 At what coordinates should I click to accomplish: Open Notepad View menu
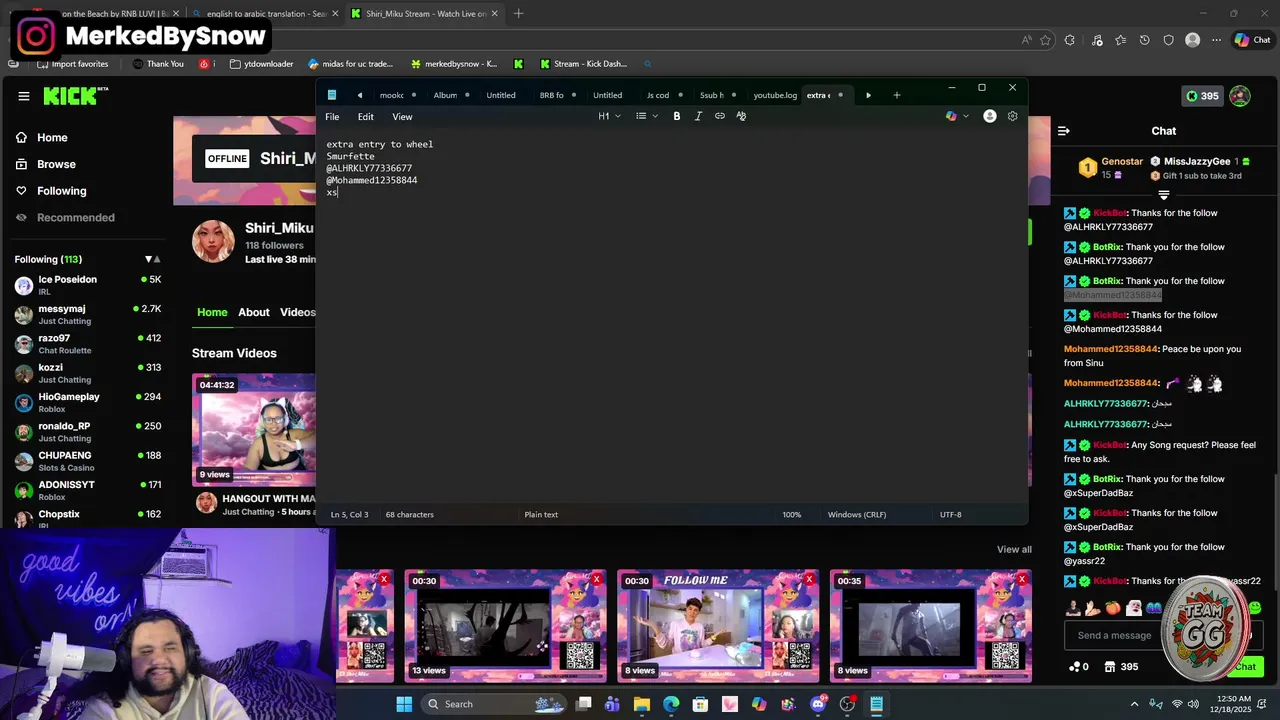pos(402,117)
